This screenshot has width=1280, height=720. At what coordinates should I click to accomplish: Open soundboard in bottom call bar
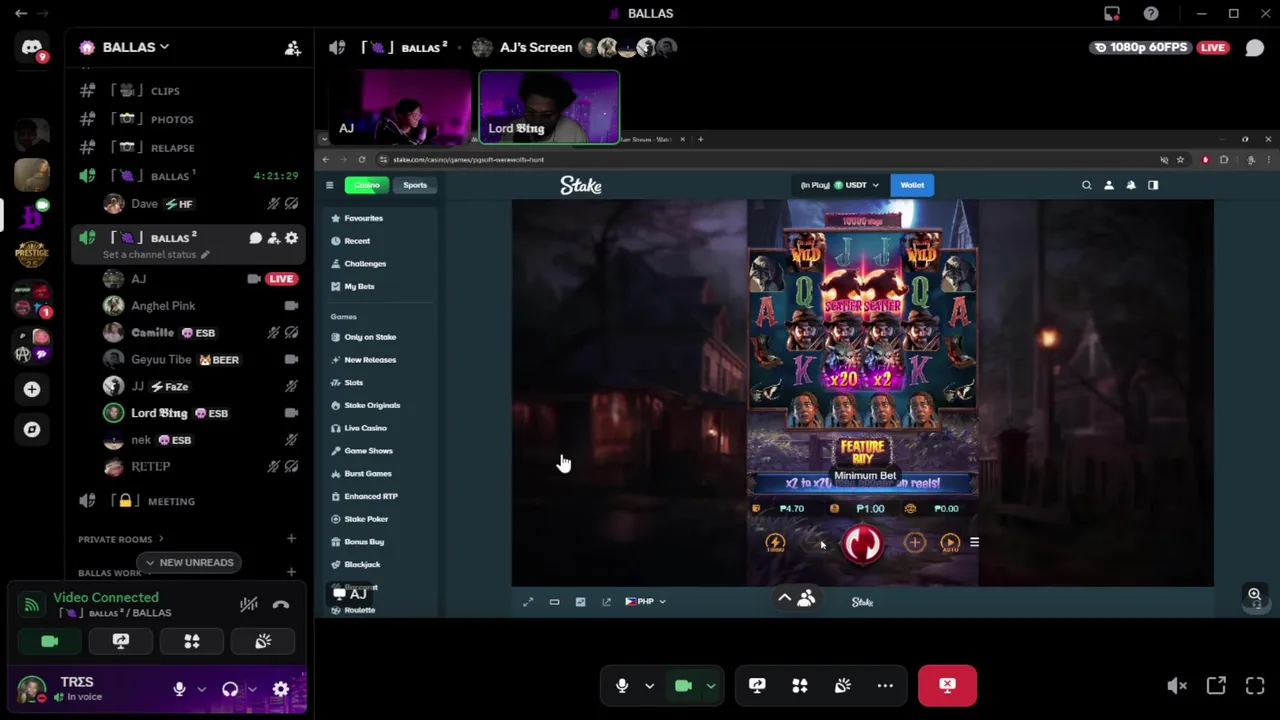point(843,686)
